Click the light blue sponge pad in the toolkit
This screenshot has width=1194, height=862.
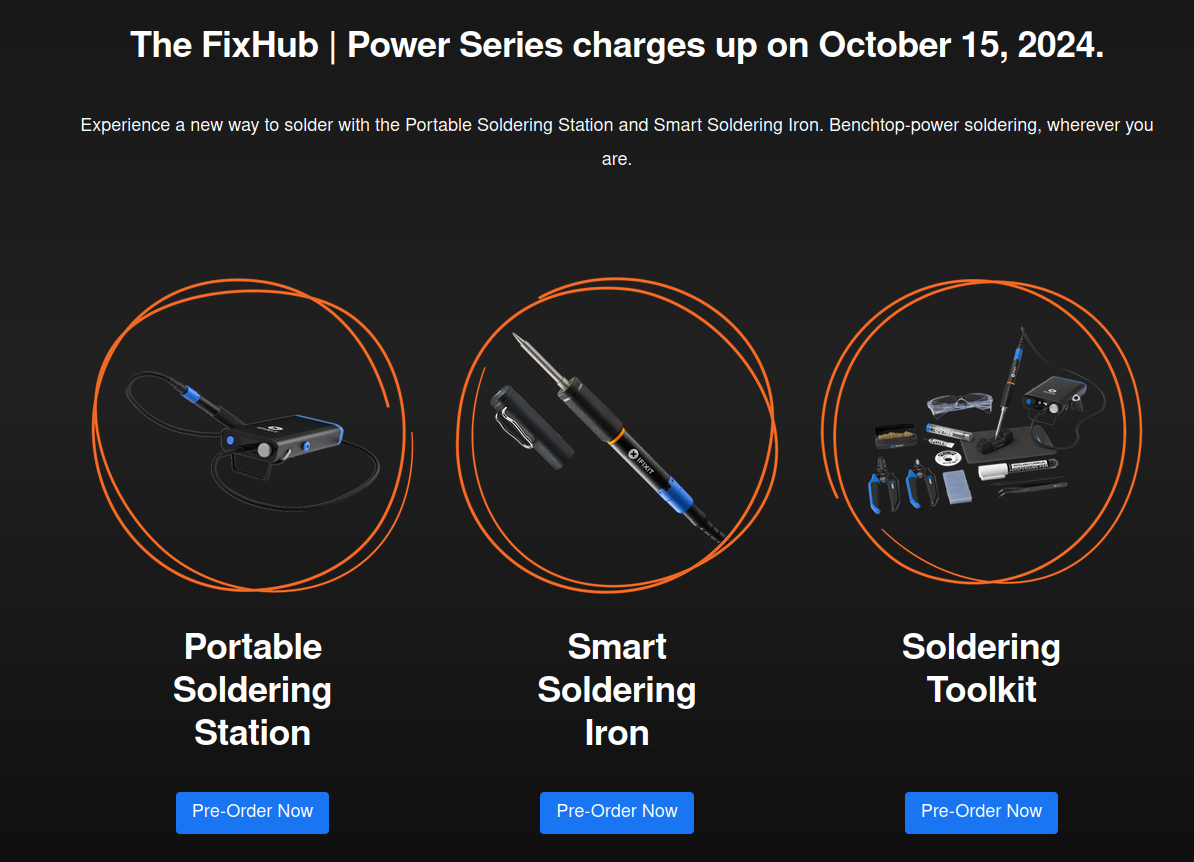(x=956, y=486)
